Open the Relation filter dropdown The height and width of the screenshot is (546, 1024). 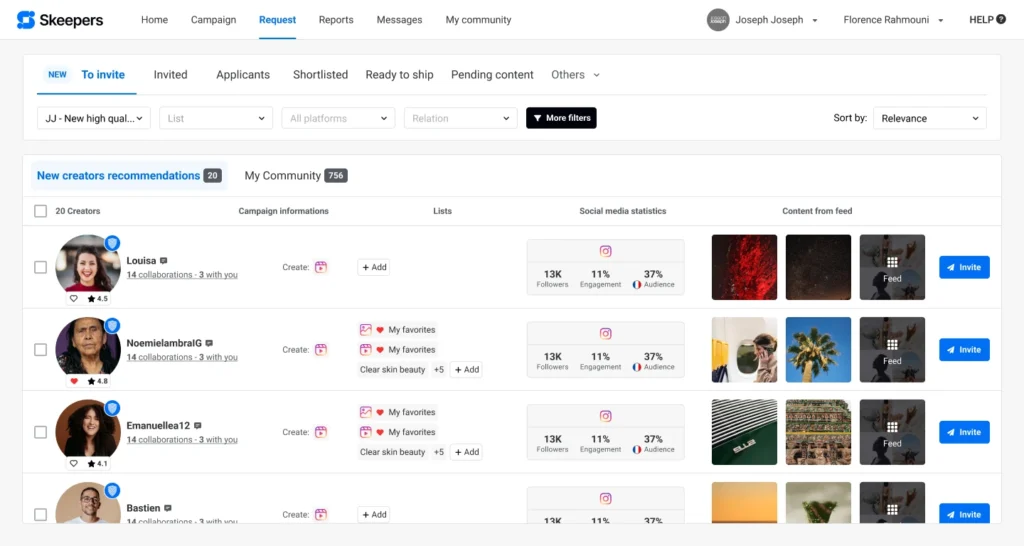click(460, 118)
